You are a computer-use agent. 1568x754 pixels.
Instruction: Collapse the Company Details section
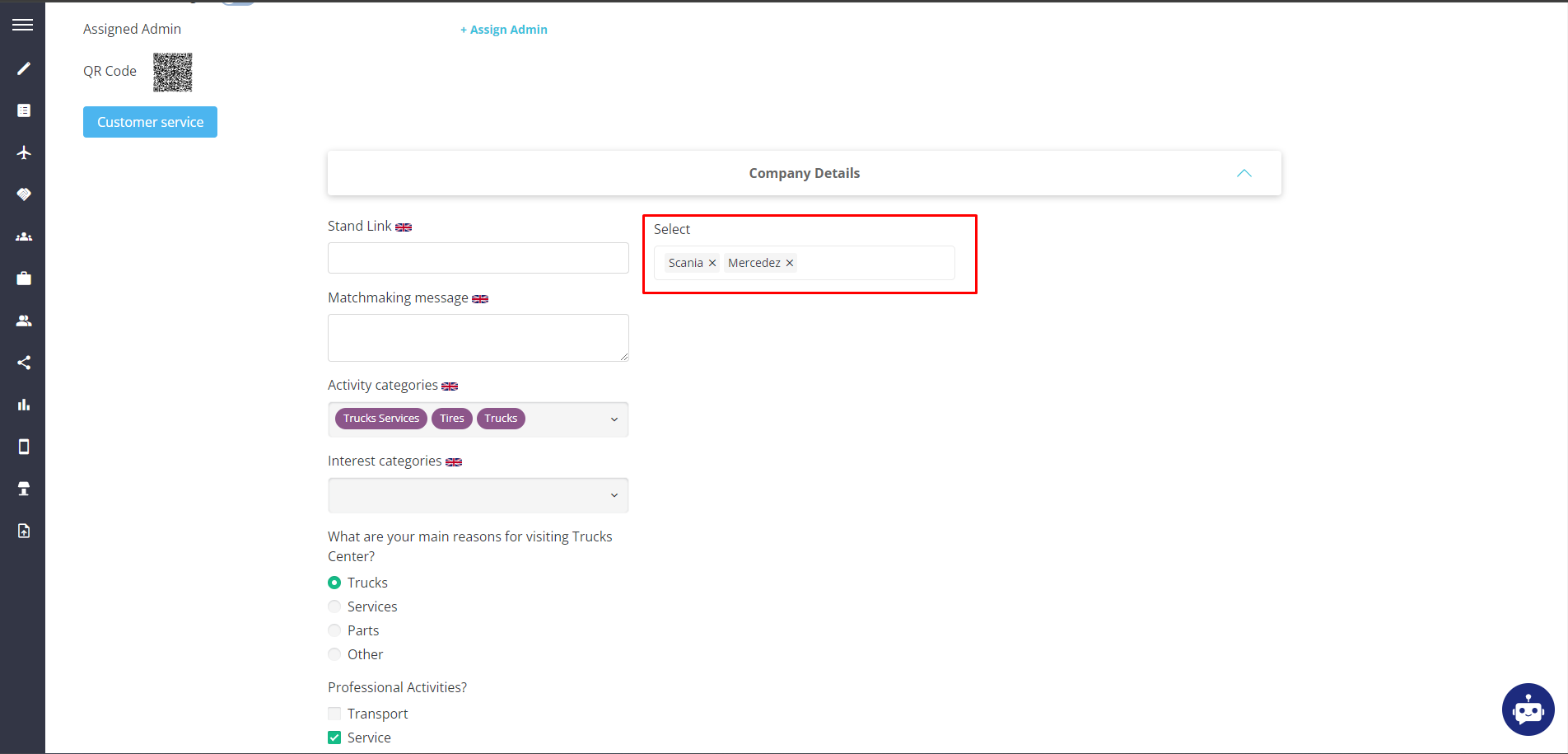[x=1244, y=173]
